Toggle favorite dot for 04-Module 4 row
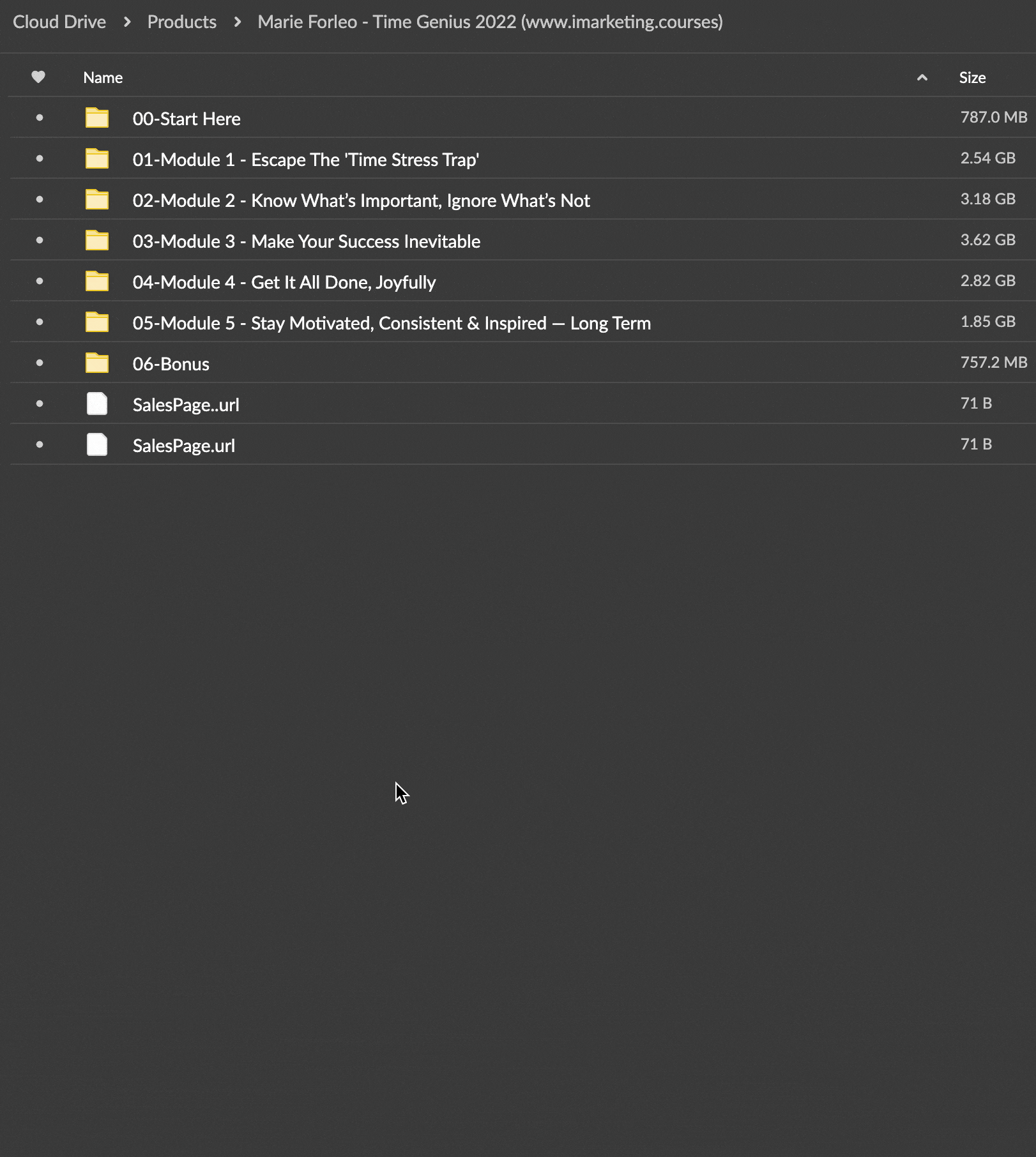 pyautogui.click(x=40, y=281)
